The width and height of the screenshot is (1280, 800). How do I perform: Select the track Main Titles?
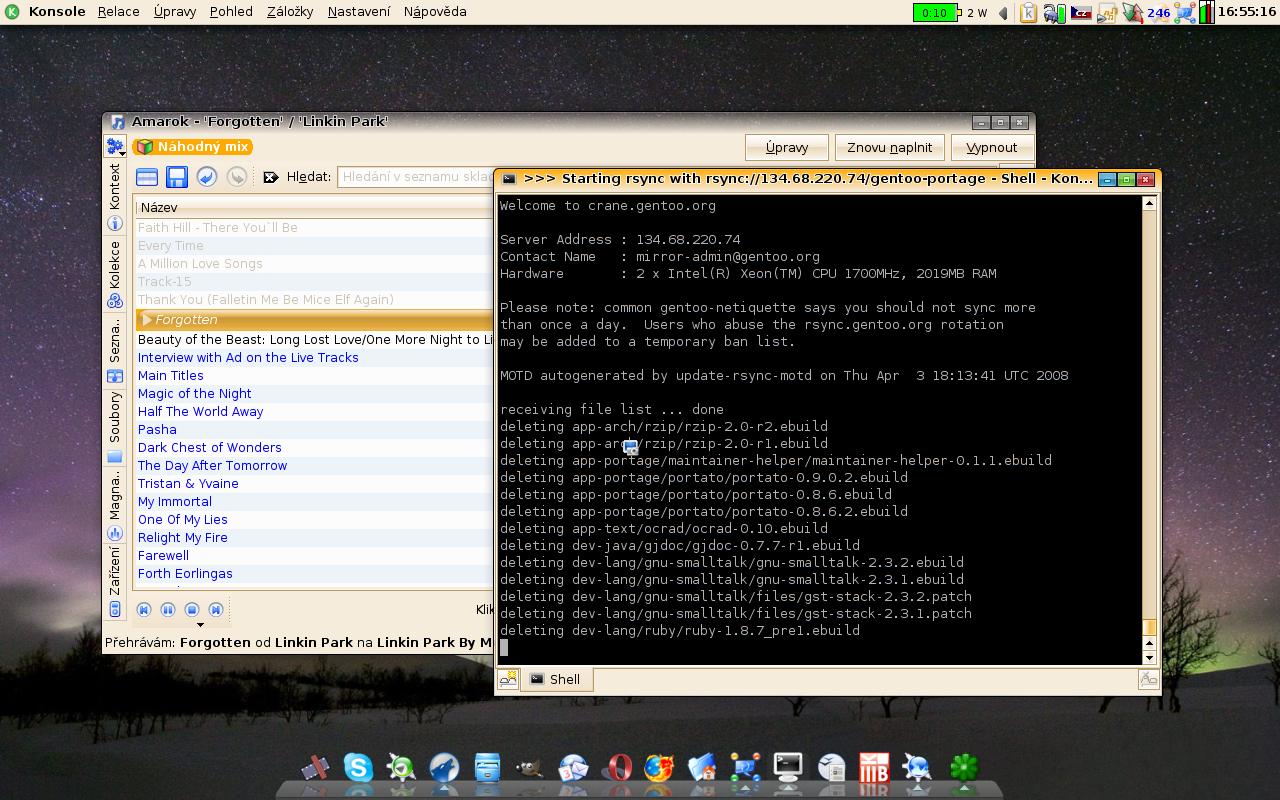(x=314, y=376)
